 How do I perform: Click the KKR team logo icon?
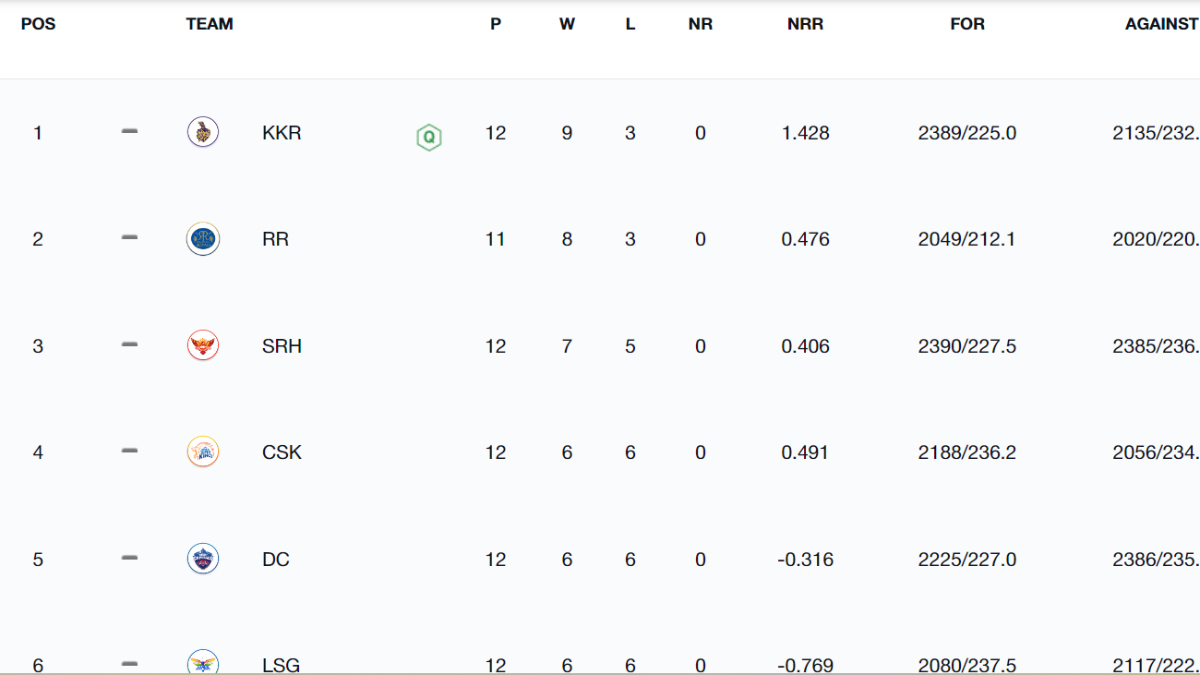click(x=203, y=132)
